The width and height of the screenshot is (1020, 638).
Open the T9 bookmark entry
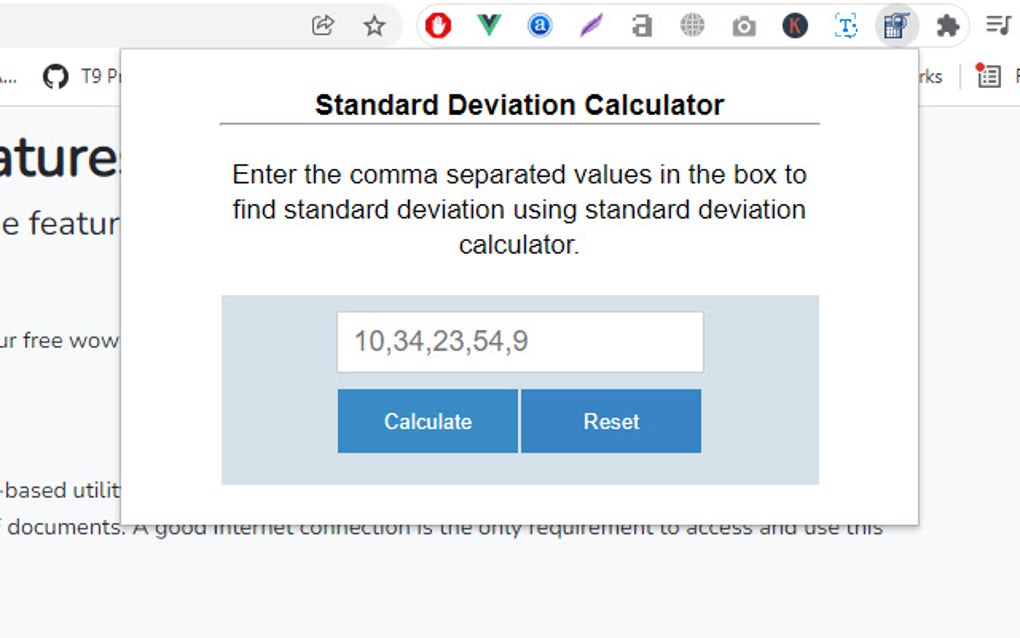pos(95,76)
